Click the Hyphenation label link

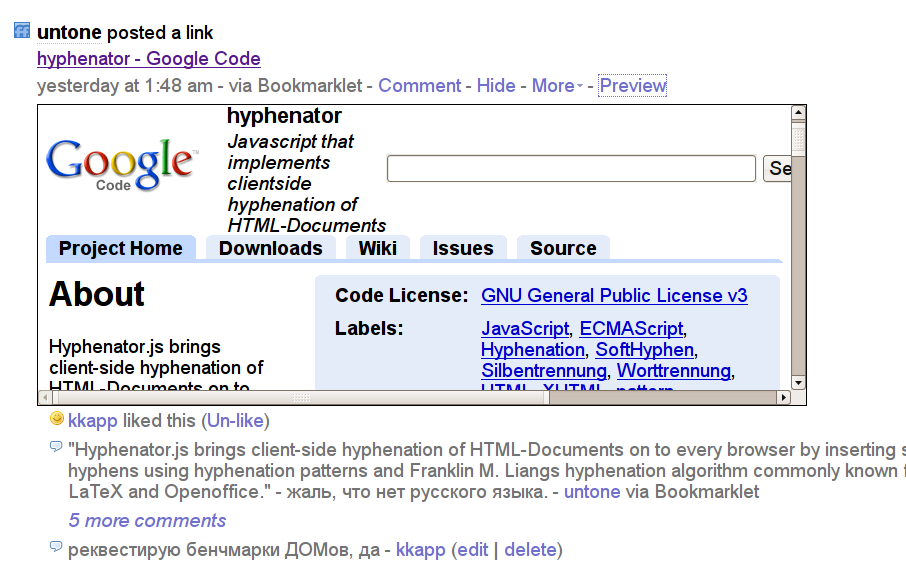pyautogui.click(x=533, y=350)
